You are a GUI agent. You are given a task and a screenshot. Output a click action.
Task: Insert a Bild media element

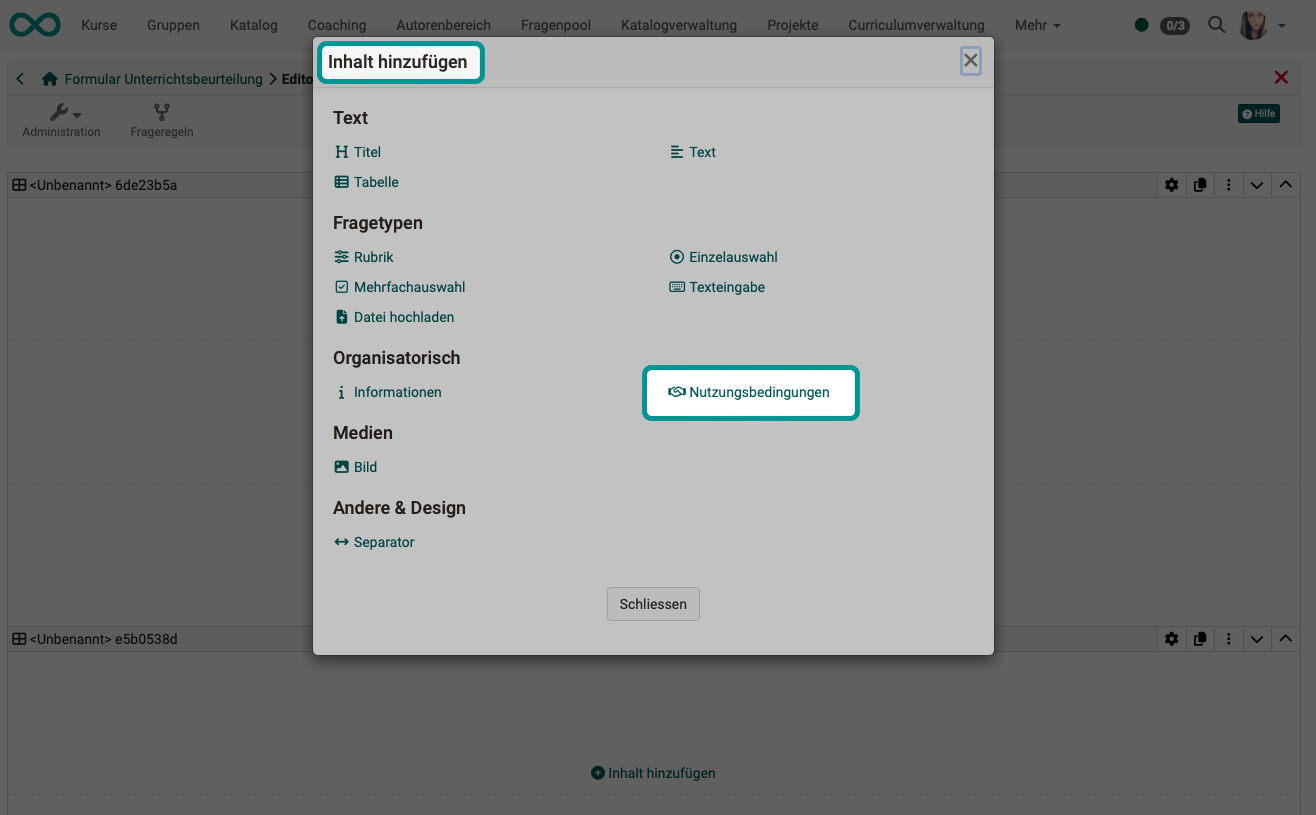click(356, 467)
